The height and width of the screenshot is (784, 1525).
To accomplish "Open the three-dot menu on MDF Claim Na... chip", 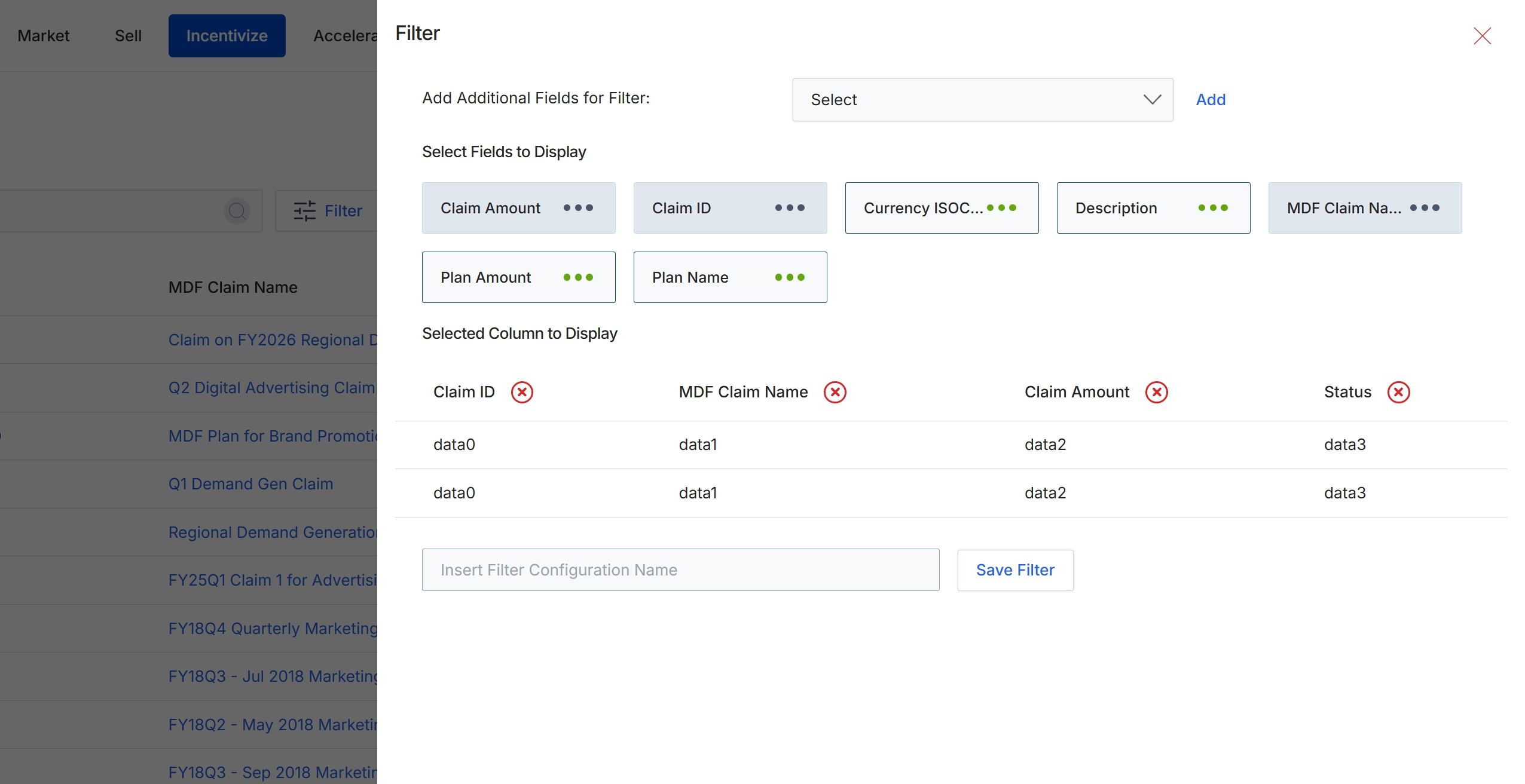I will coord(1425,208).
